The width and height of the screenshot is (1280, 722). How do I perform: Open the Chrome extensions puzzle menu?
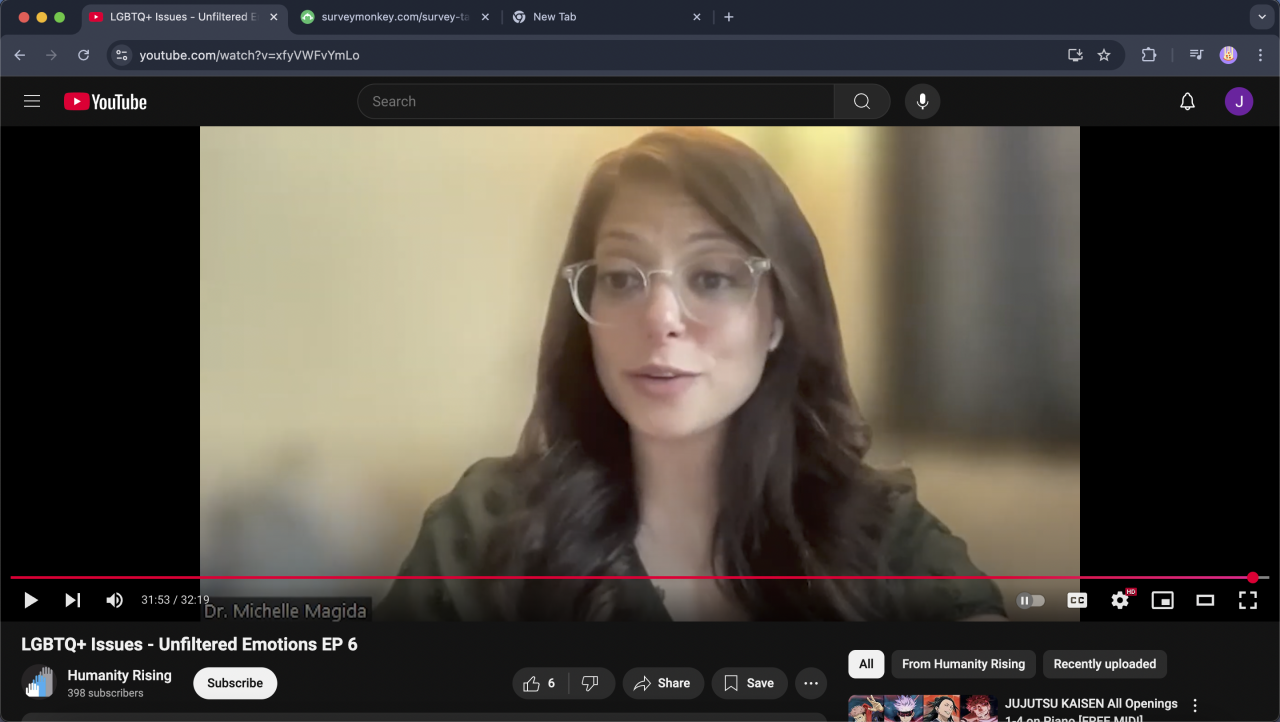click(1149, 55)
